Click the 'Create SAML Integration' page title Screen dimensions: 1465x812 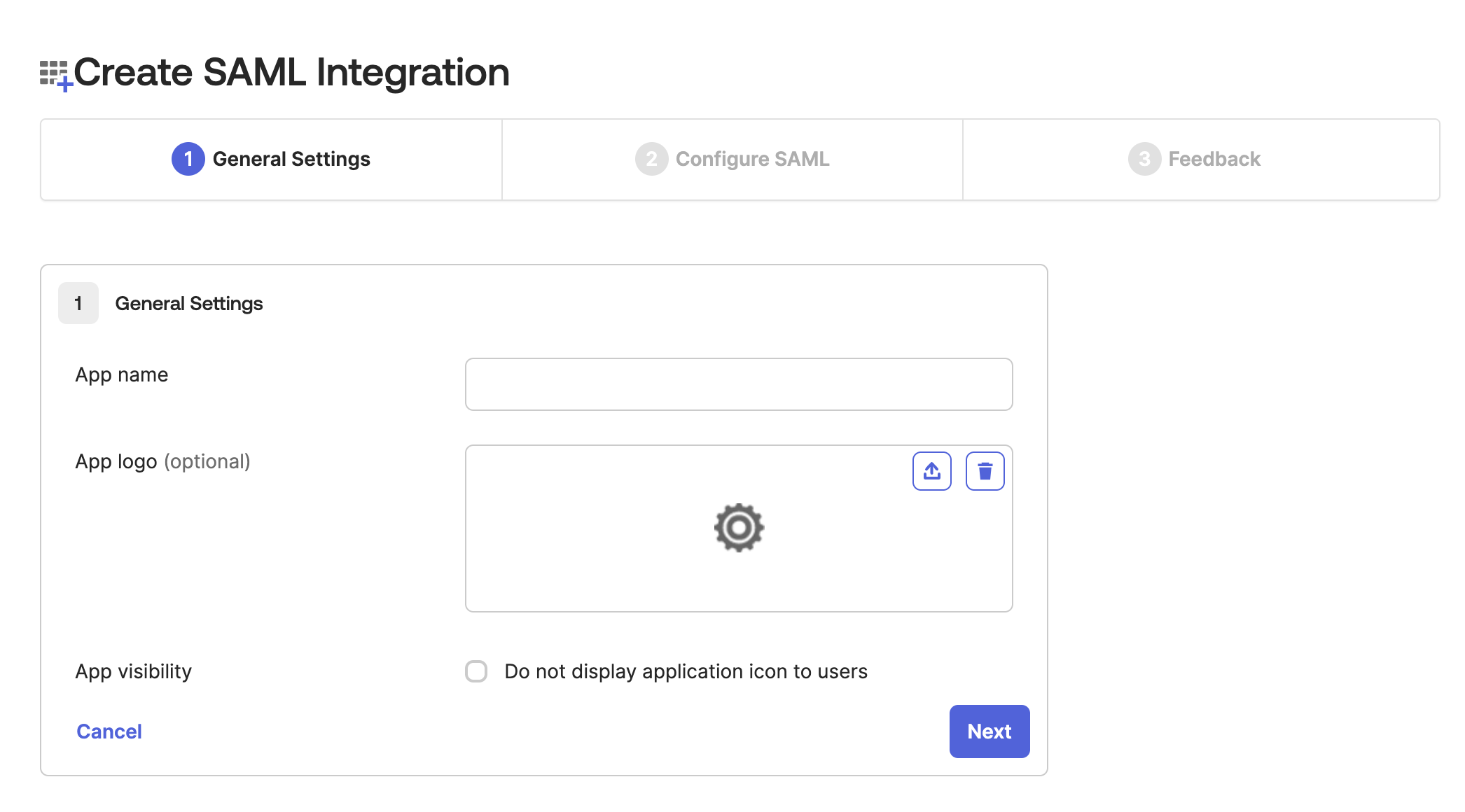[291, 72]
